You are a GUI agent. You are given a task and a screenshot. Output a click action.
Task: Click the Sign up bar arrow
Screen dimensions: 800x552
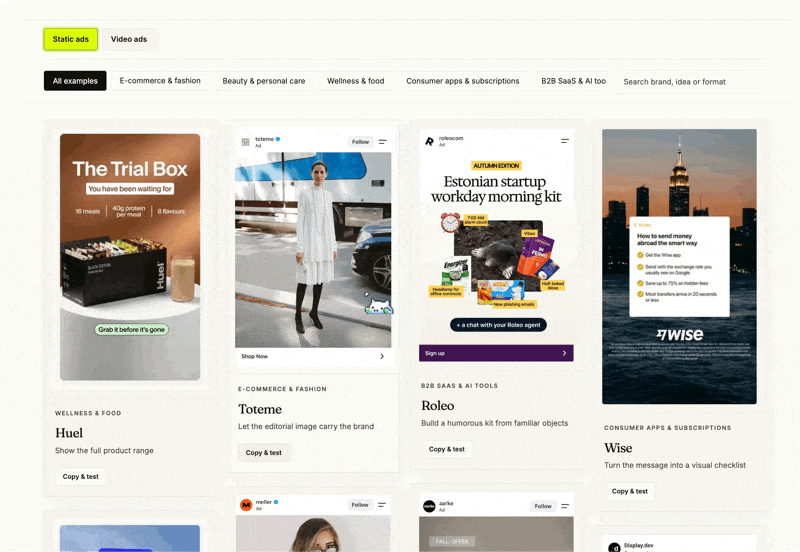tap(564, 353)
